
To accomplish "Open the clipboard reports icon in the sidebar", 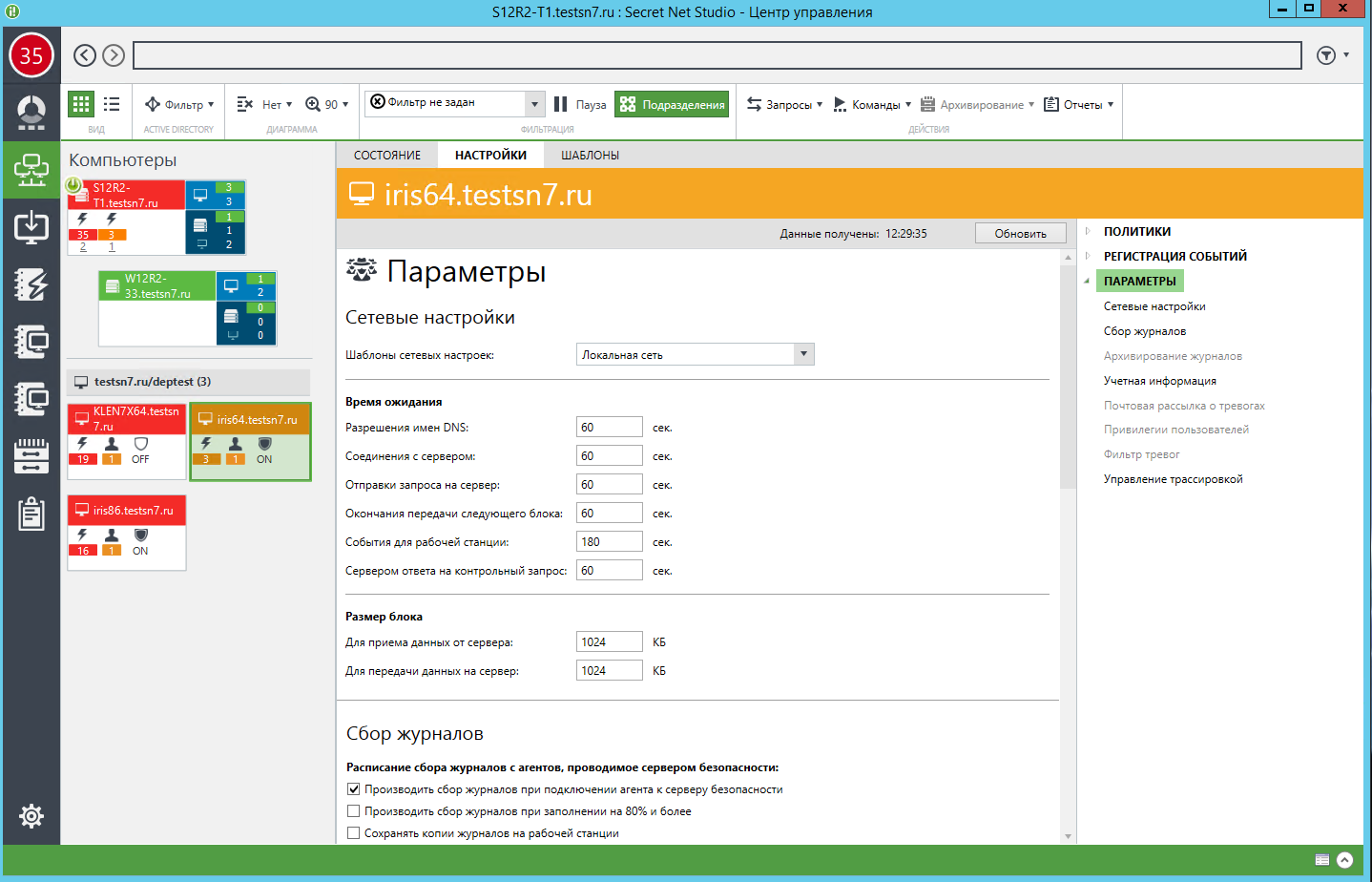I will 31,514.
